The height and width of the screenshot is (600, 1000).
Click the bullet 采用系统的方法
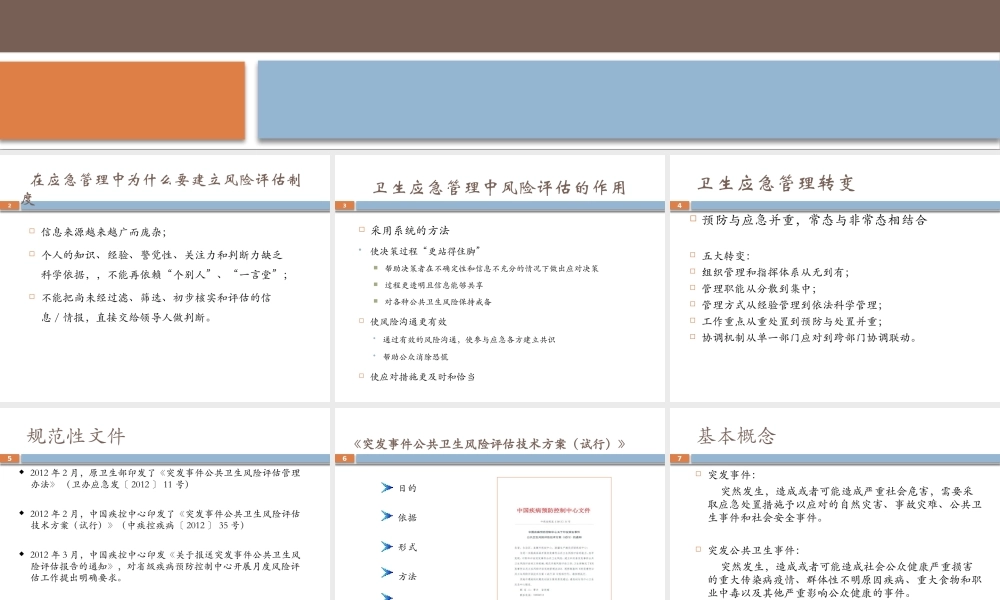pos(409,230)
